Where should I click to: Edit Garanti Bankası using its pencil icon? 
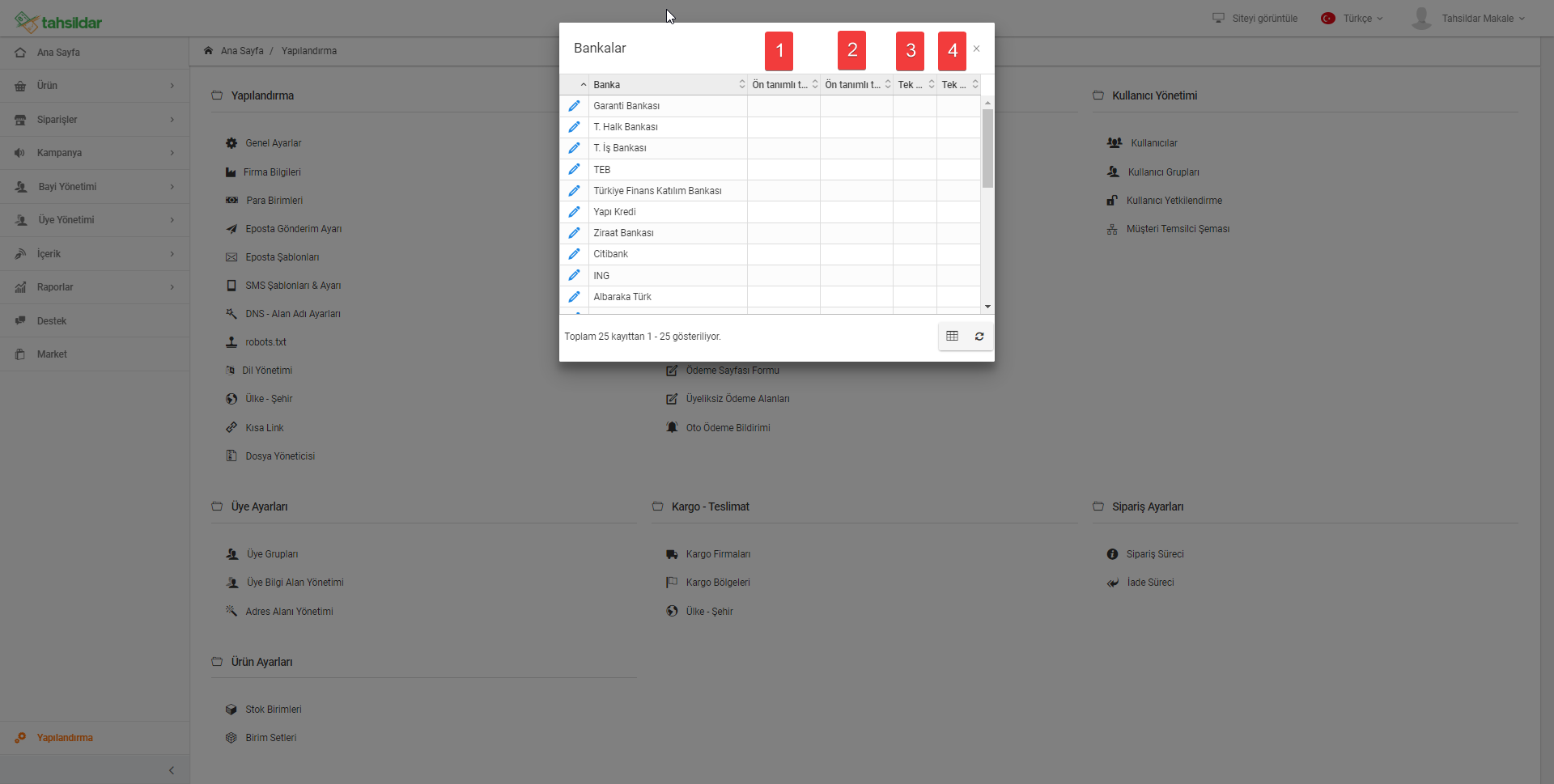[x=574, y=106]
